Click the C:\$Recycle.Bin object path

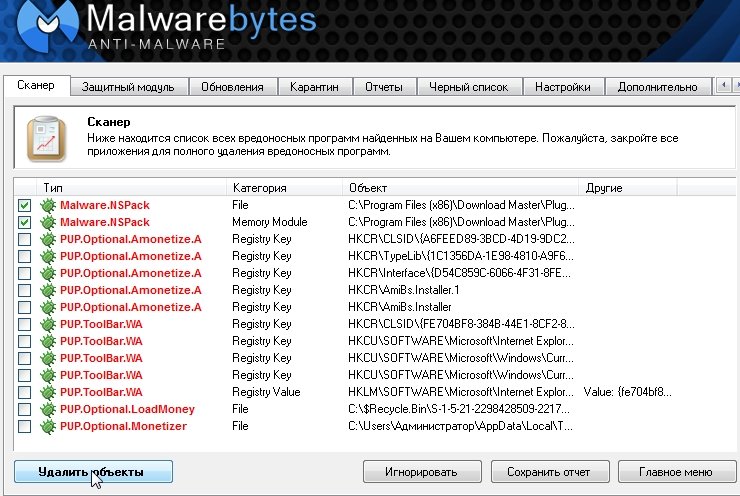click(x=459, y=409)
